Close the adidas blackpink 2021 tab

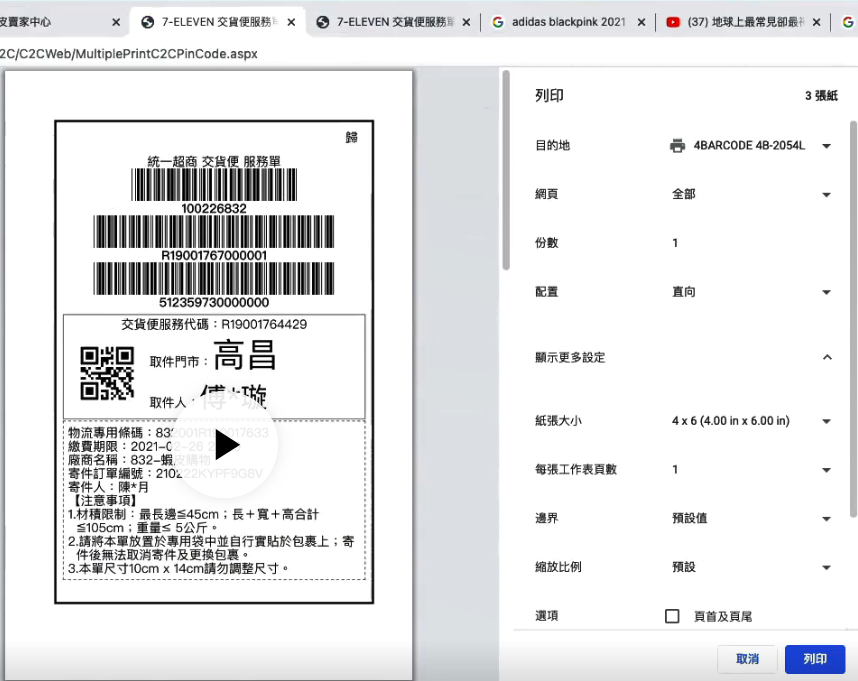tap(641, 22)
